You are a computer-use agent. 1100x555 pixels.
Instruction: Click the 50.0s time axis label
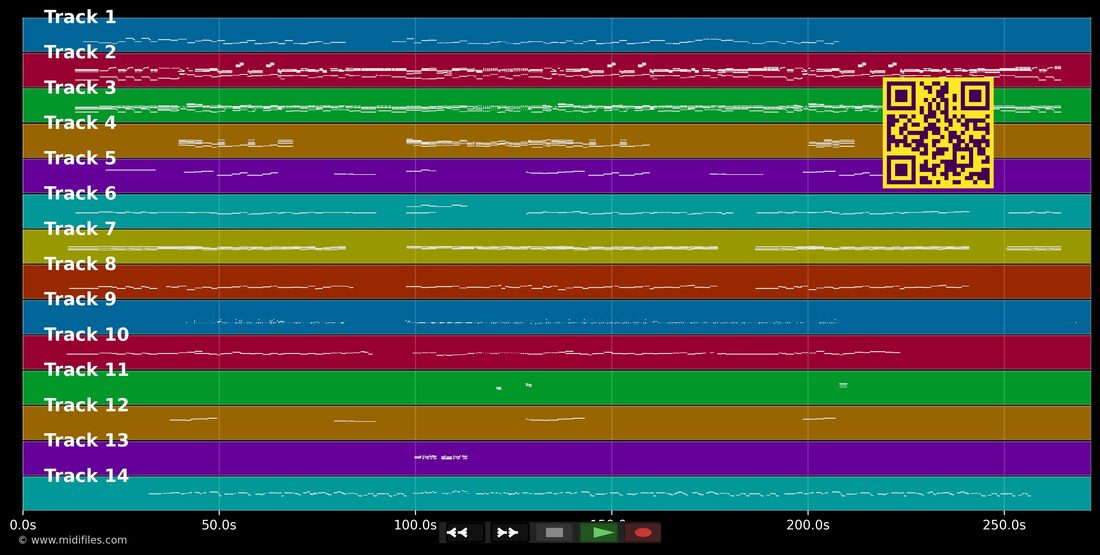coord(219,525)
